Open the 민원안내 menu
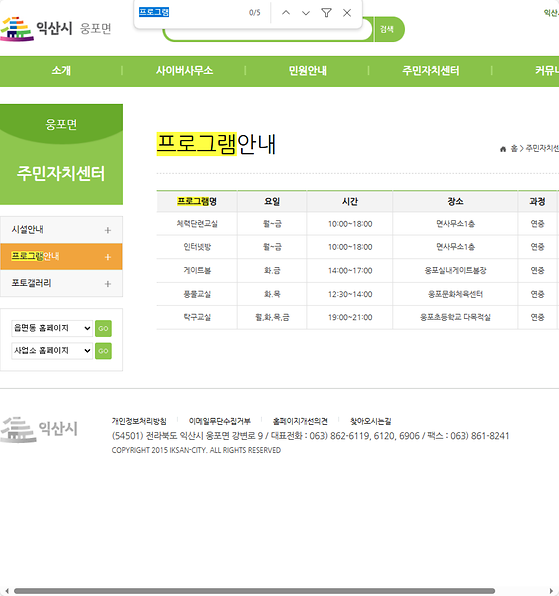This screenshot has height=596, width=559. [x=307, y=71]
